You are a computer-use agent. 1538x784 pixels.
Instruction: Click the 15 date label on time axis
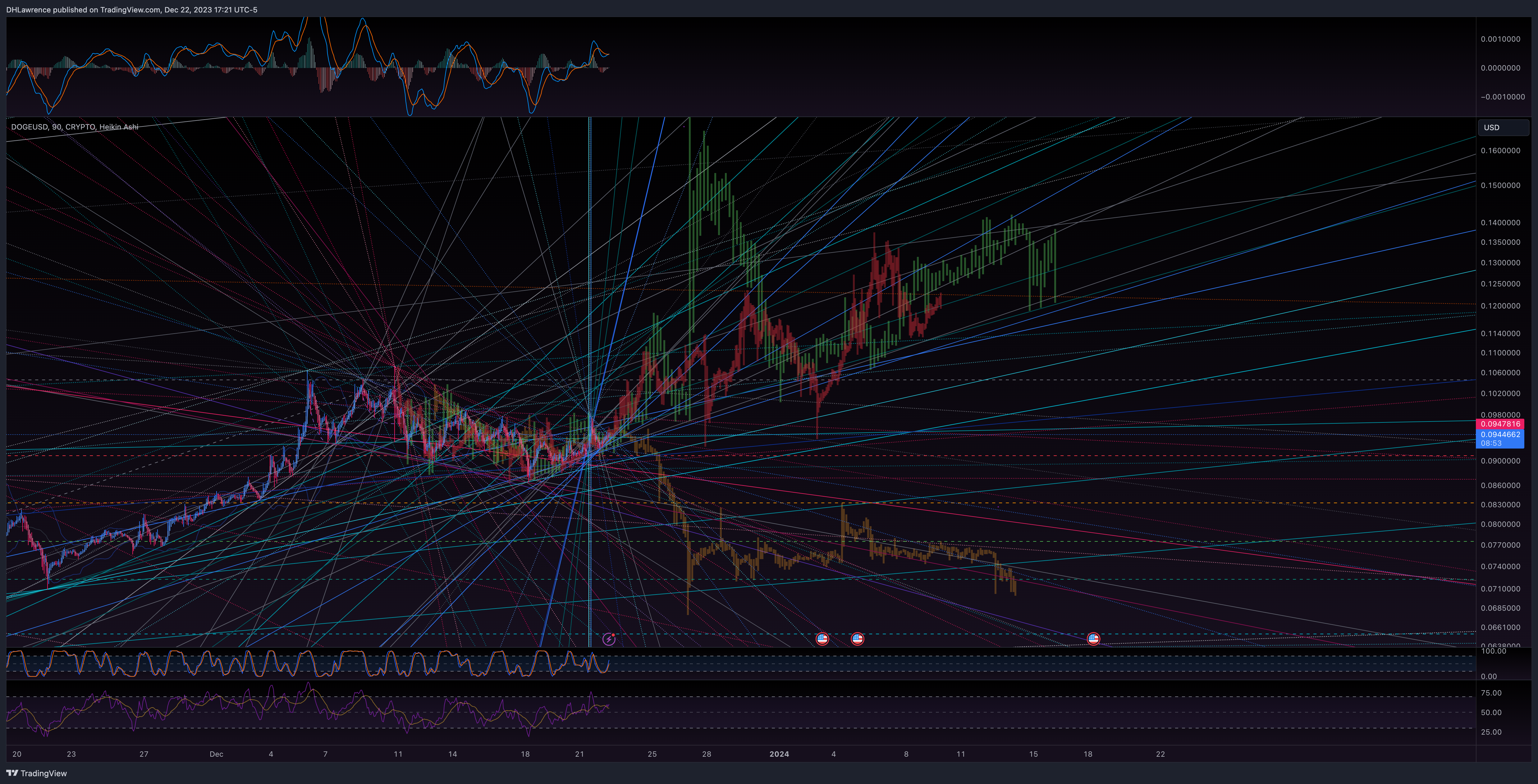[1033, 754]
